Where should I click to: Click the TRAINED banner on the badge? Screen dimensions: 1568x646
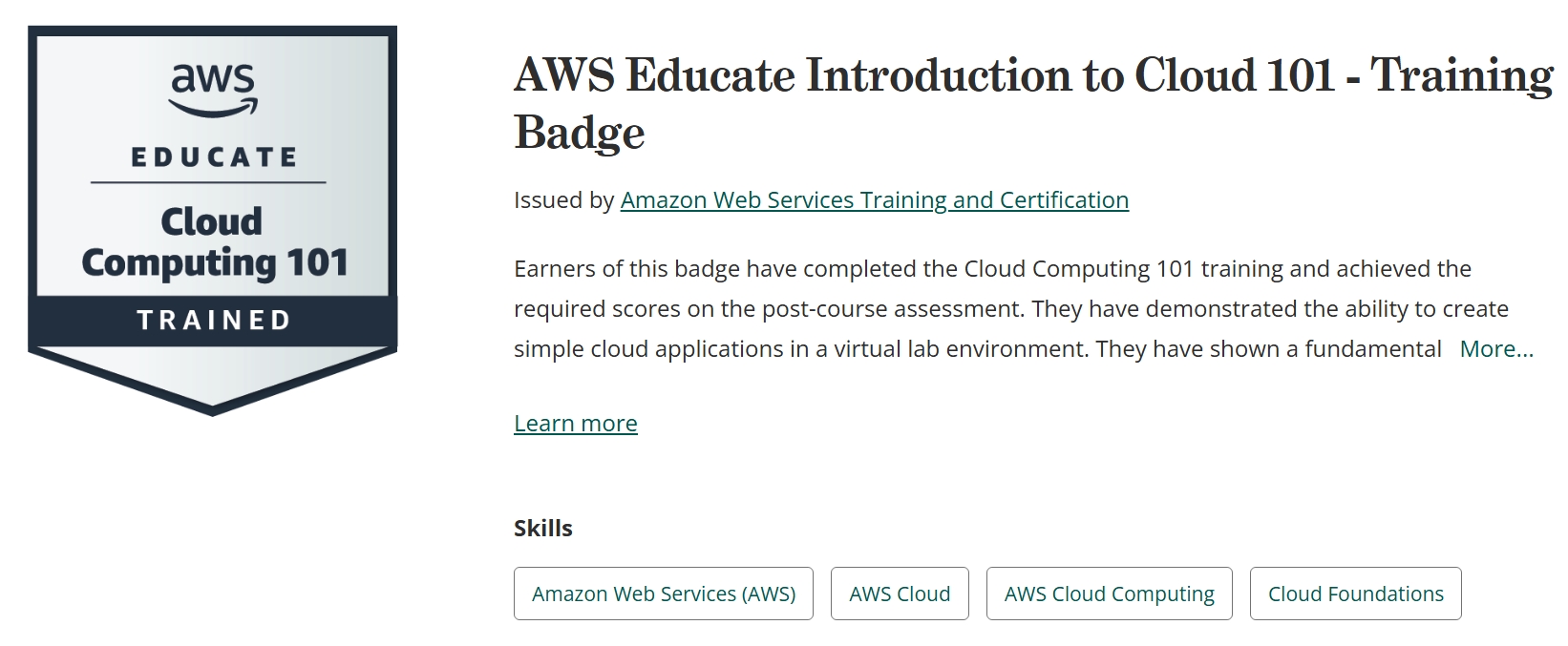point(213,321)
